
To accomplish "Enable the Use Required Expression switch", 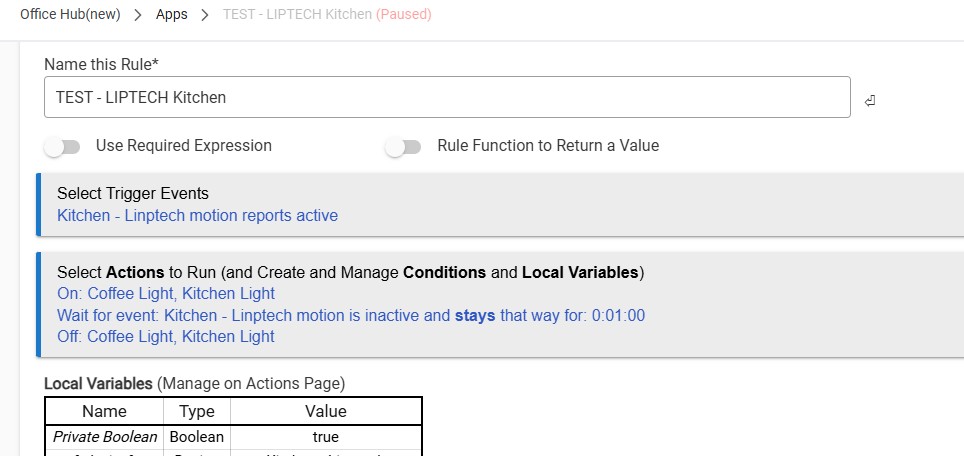I will [62, 147].
